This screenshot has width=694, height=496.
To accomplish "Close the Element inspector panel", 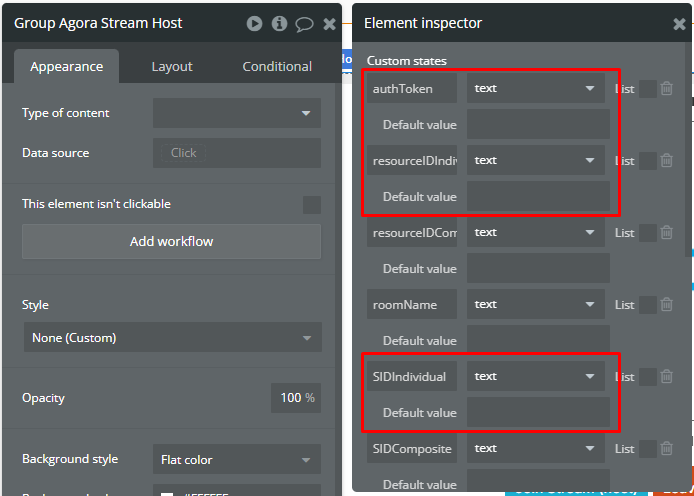I will pyautogui.click(x=680, y=23).
